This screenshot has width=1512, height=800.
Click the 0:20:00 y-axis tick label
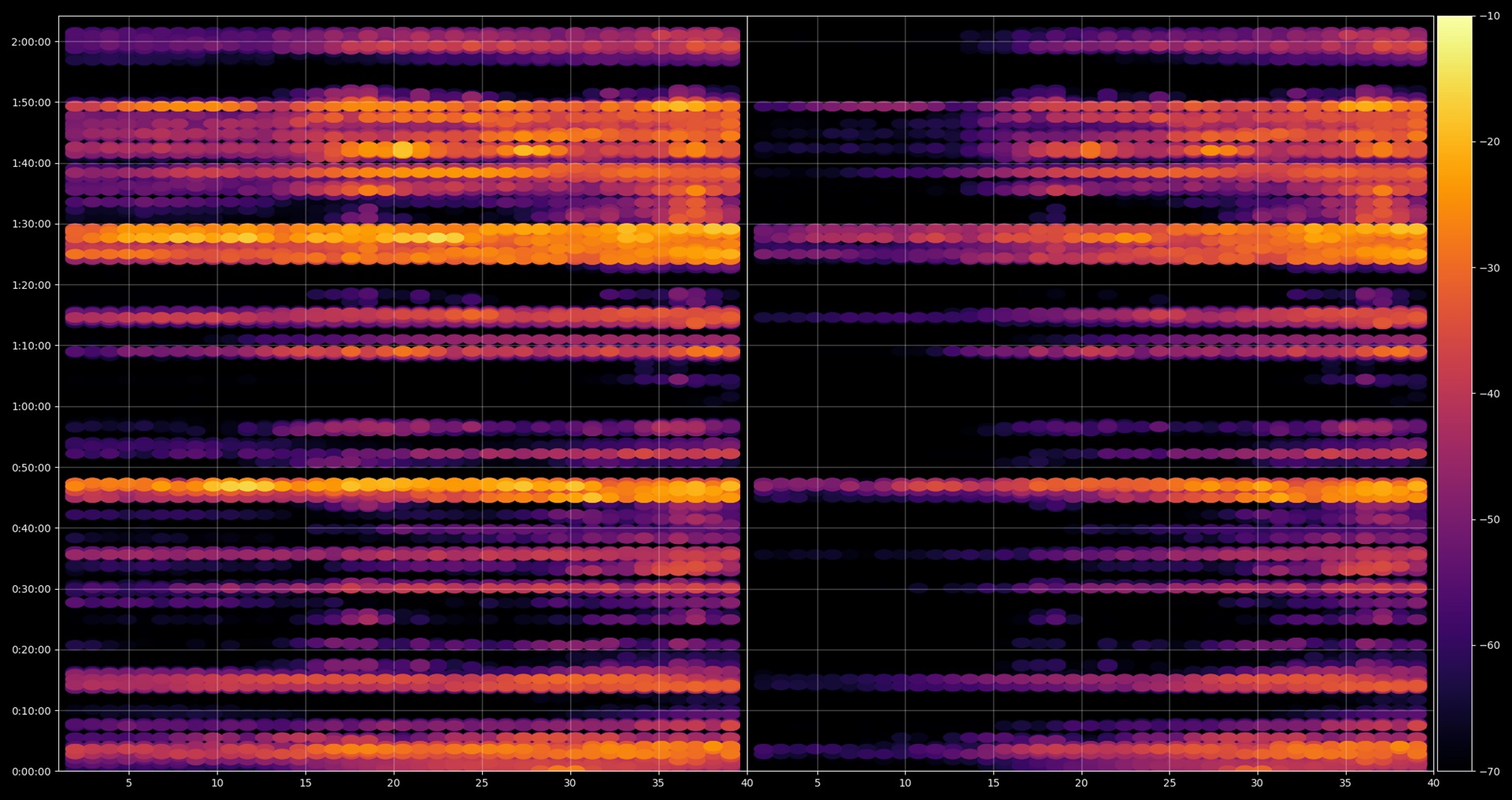point(31,650)
